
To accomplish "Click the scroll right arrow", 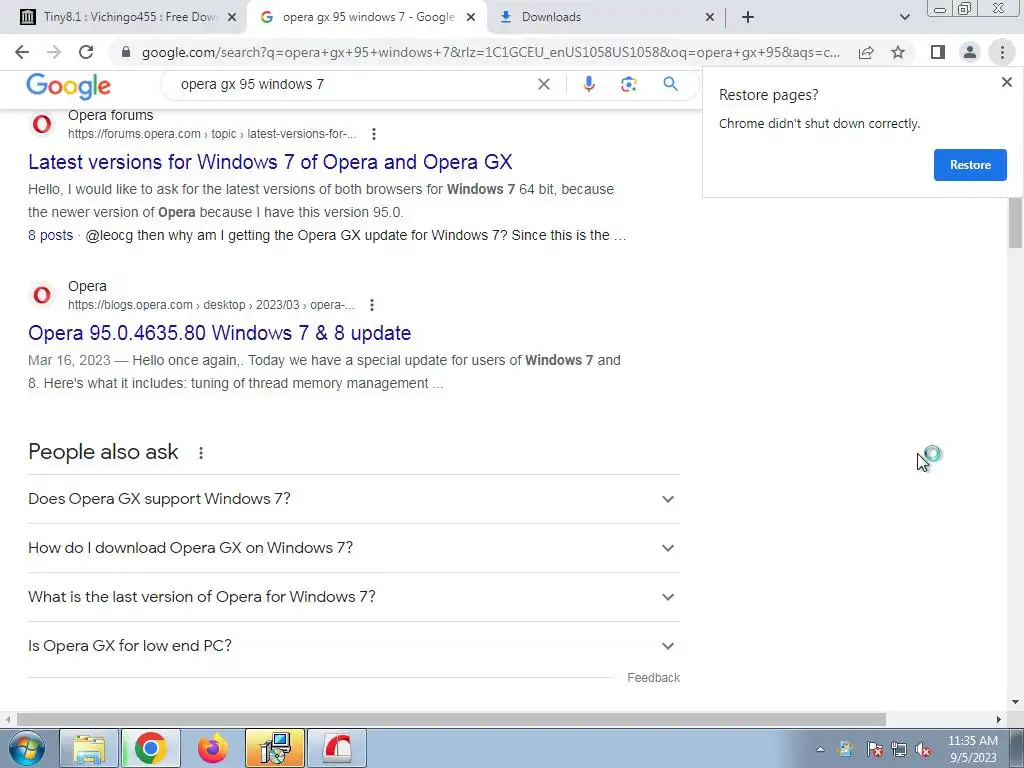I will (x=999, y=719).
